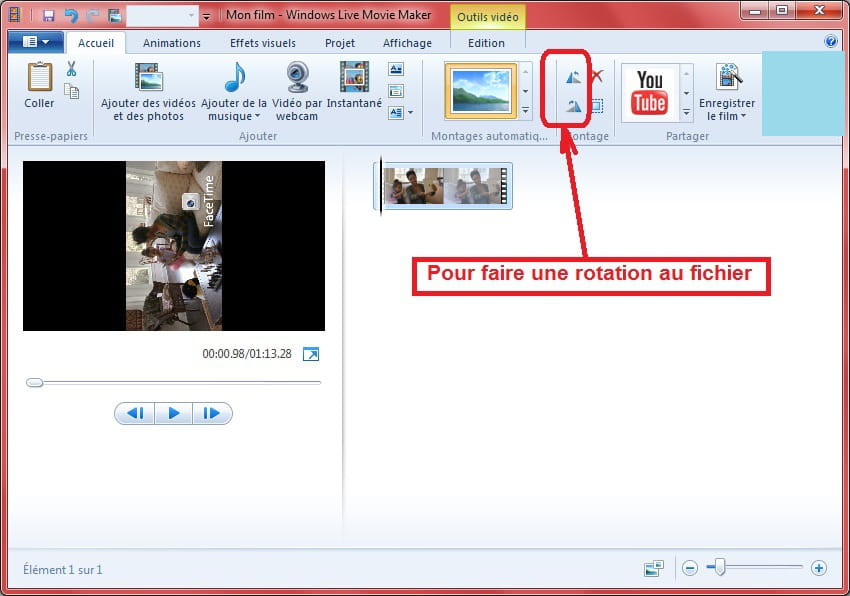Viewport: 850px width, 596px height.
Task: Open the blue application menu button
Action: point(36,42)
